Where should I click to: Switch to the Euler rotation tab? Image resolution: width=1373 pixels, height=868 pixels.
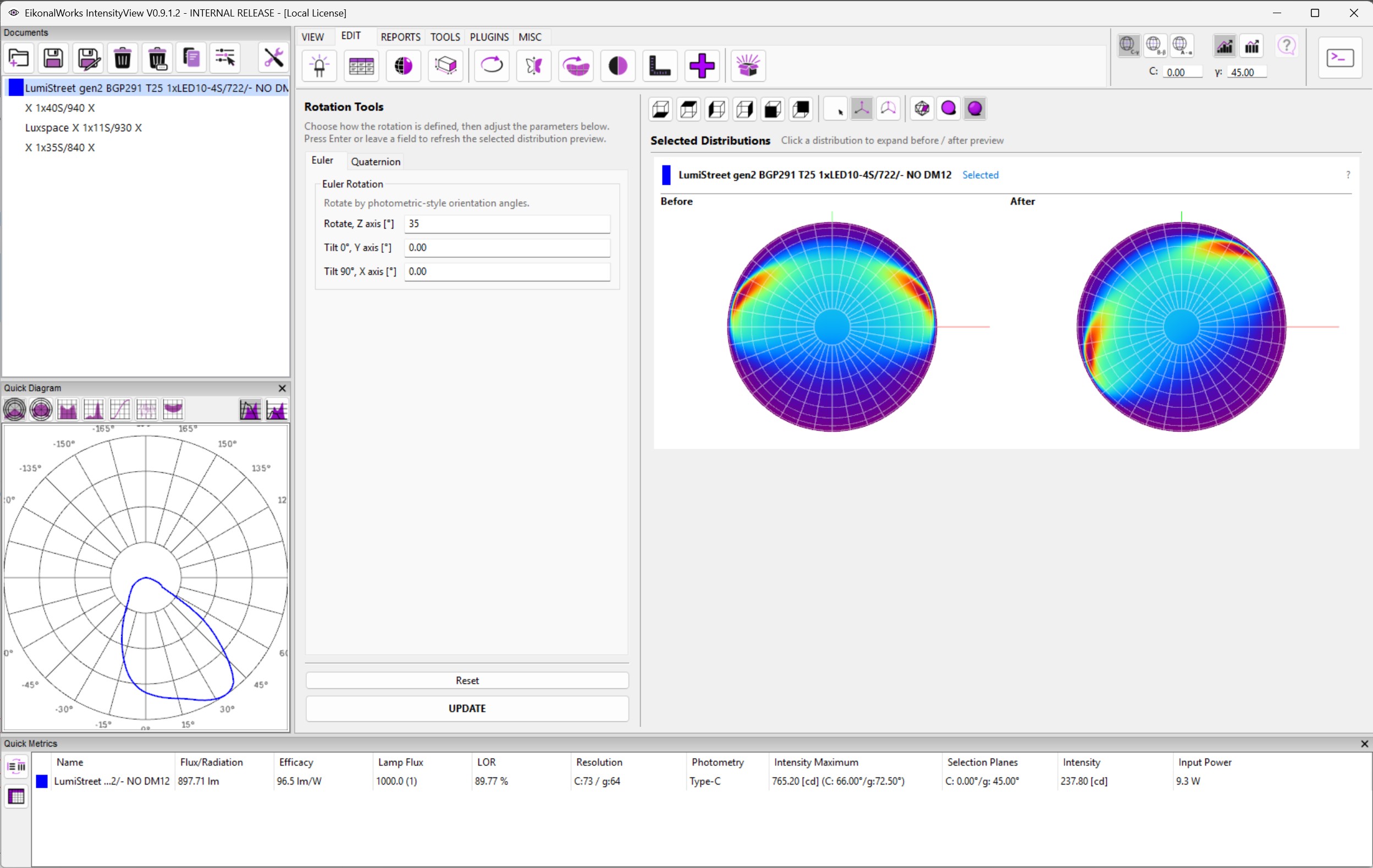tap(322, 161)
